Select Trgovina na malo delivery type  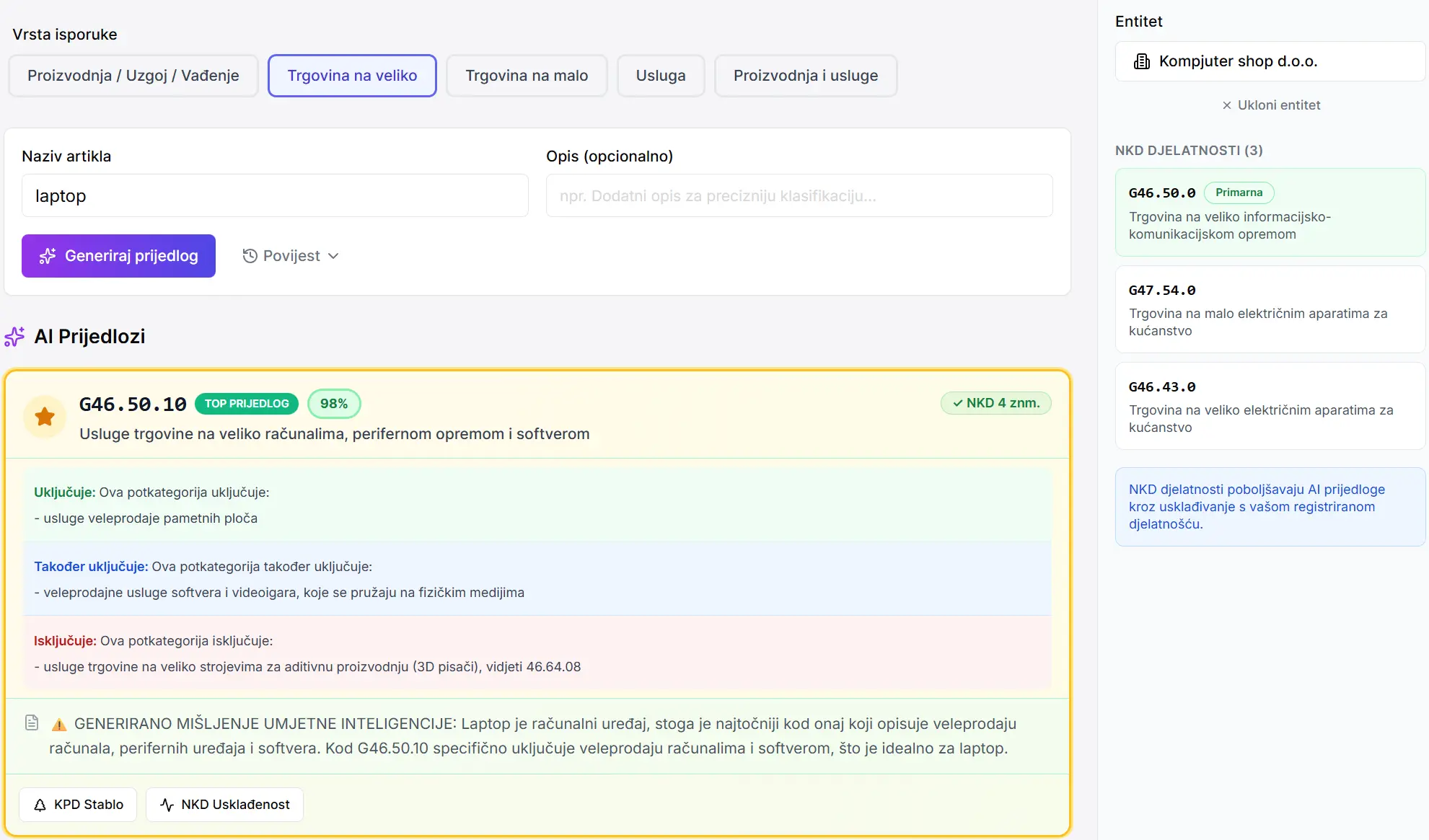(x=527, y=76)
